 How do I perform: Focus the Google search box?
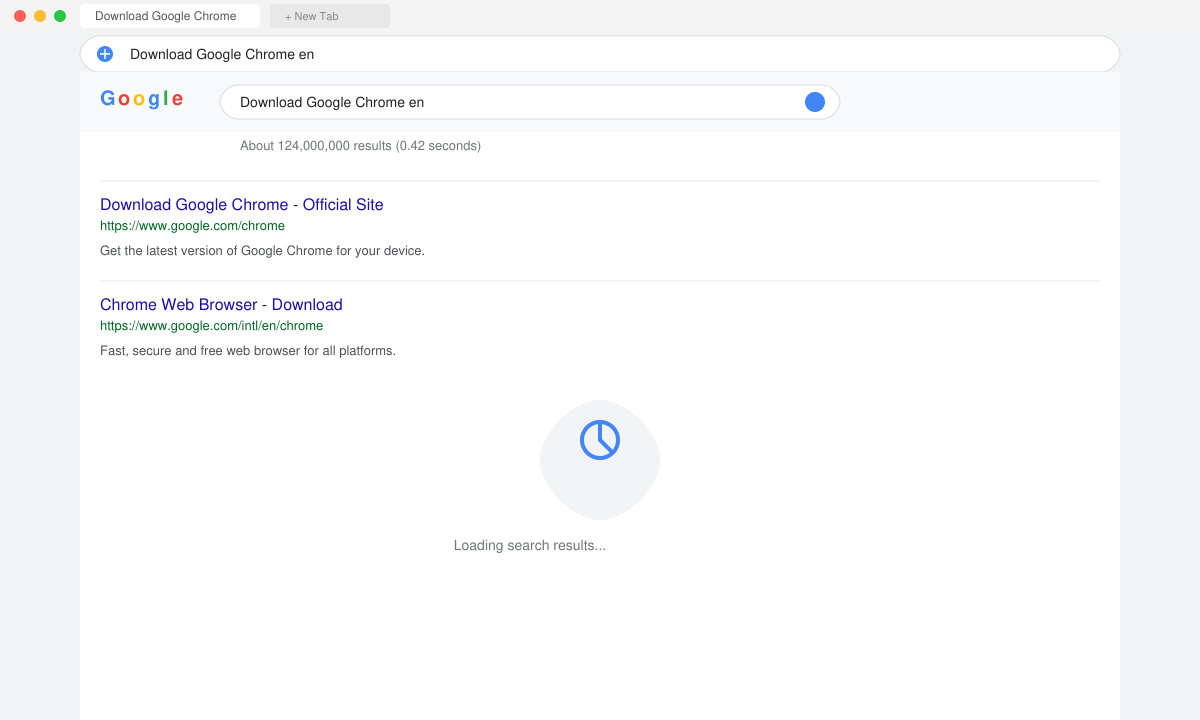530,102
